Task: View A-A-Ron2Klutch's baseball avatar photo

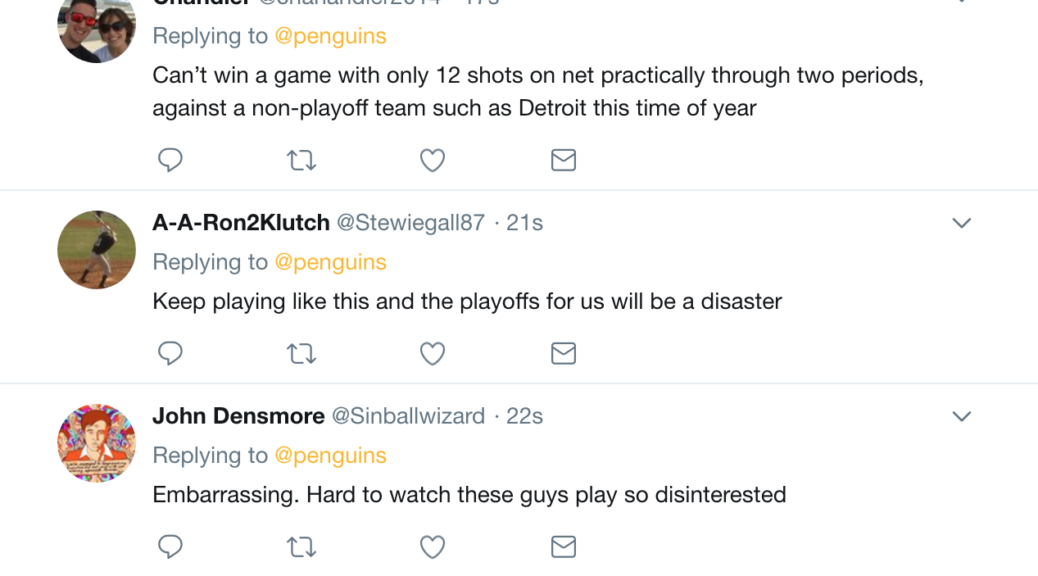Action: 97,250
